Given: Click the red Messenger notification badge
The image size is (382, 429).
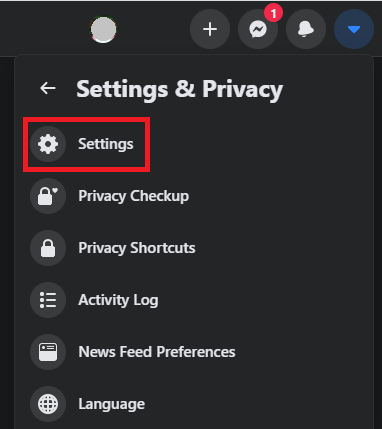Looking at the screenshot, I should (273, 13).
